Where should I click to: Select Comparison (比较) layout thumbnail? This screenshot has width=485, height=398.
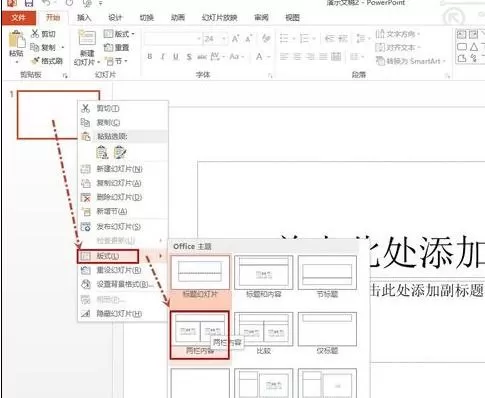pyautogui.click(x=263, y=333)
